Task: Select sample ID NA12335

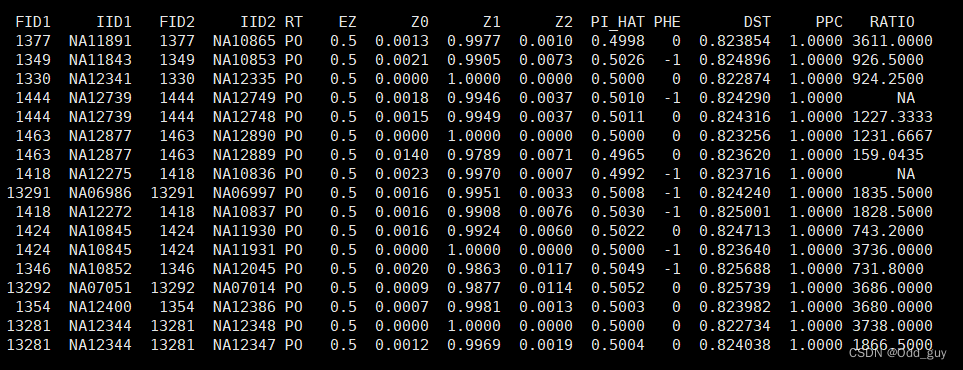Action: click(244, 80)
